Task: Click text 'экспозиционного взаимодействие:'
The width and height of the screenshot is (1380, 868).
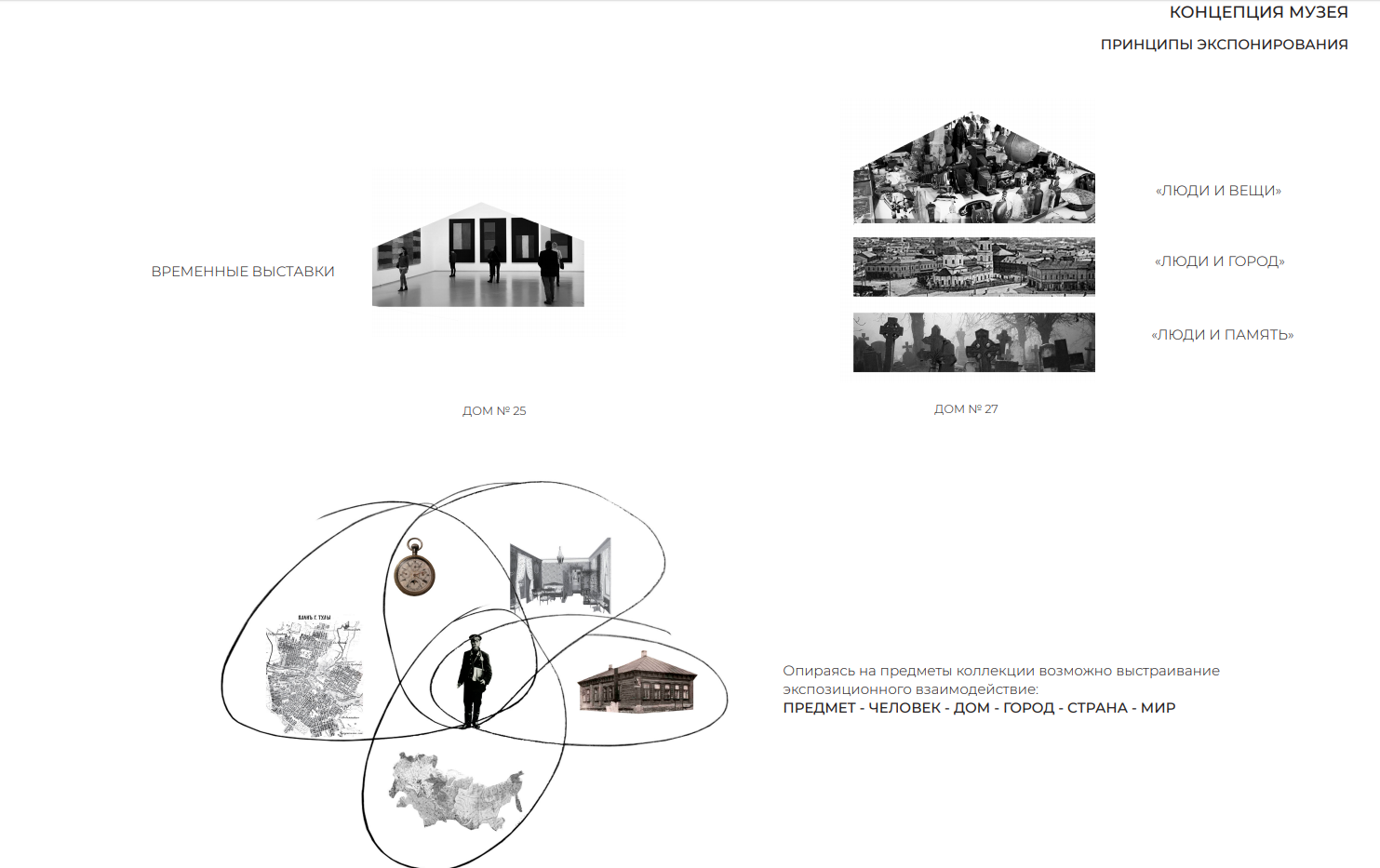Action: [910, 689]
